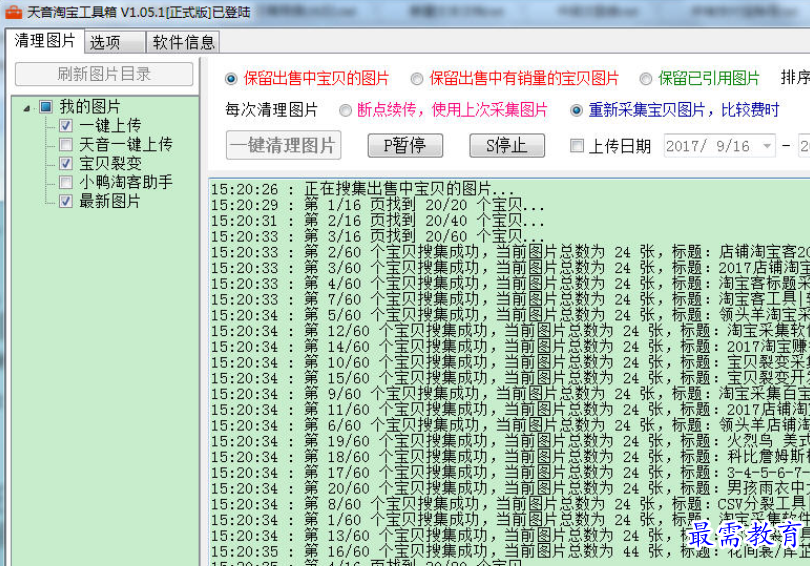Select the 最新图片 tree item
Screen dimensions: 810x566
coord(110,201)
